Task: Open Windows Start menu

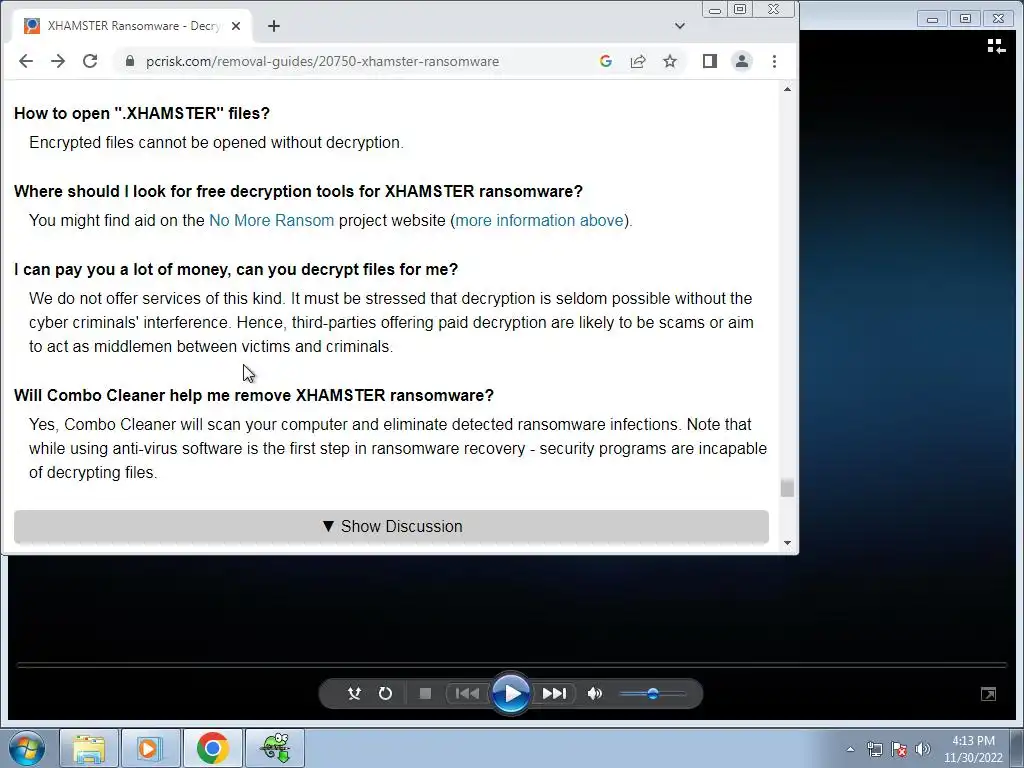Action: 27,748
